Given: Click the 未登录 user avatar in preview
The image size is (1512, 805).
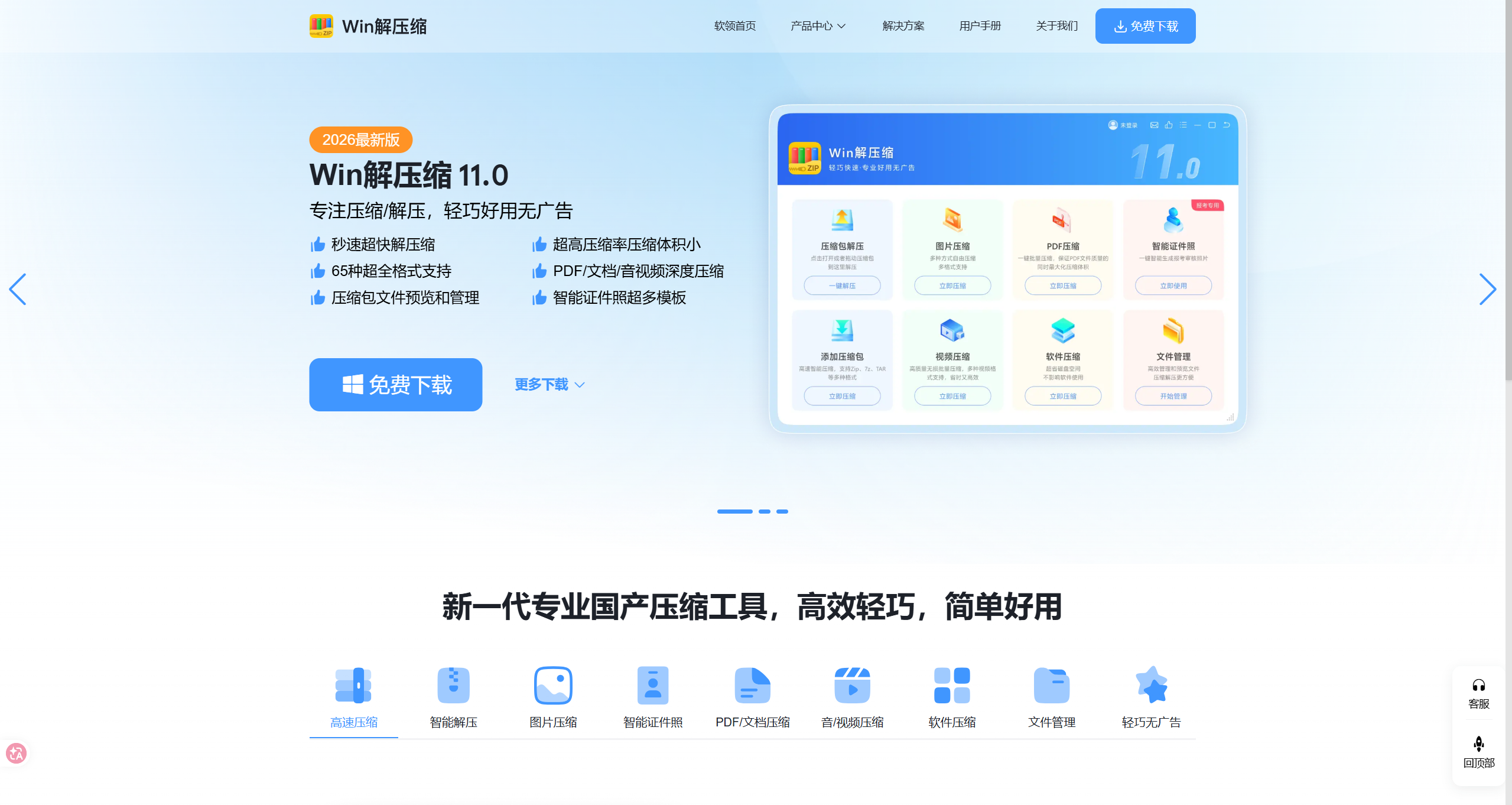Looking at the screenshot, I should (1113, 125).
